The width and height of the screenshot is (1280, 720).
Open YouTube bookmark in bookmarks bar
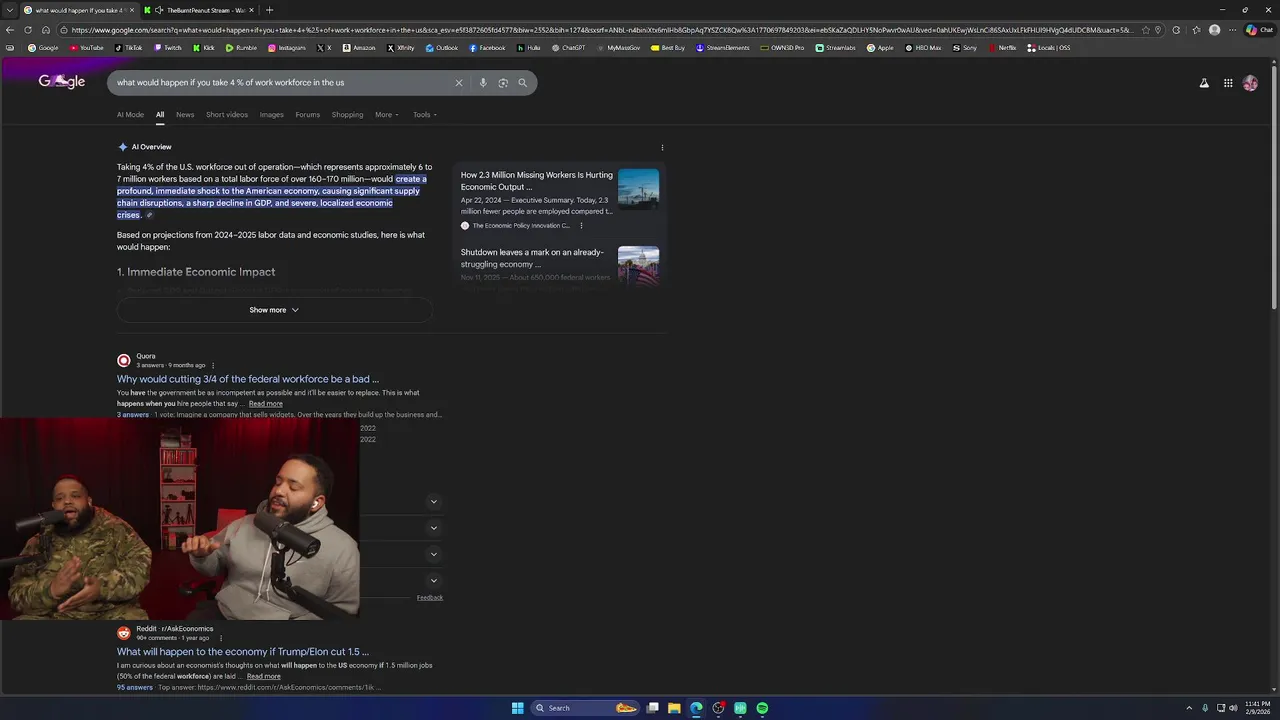click(x=87, y=48)
